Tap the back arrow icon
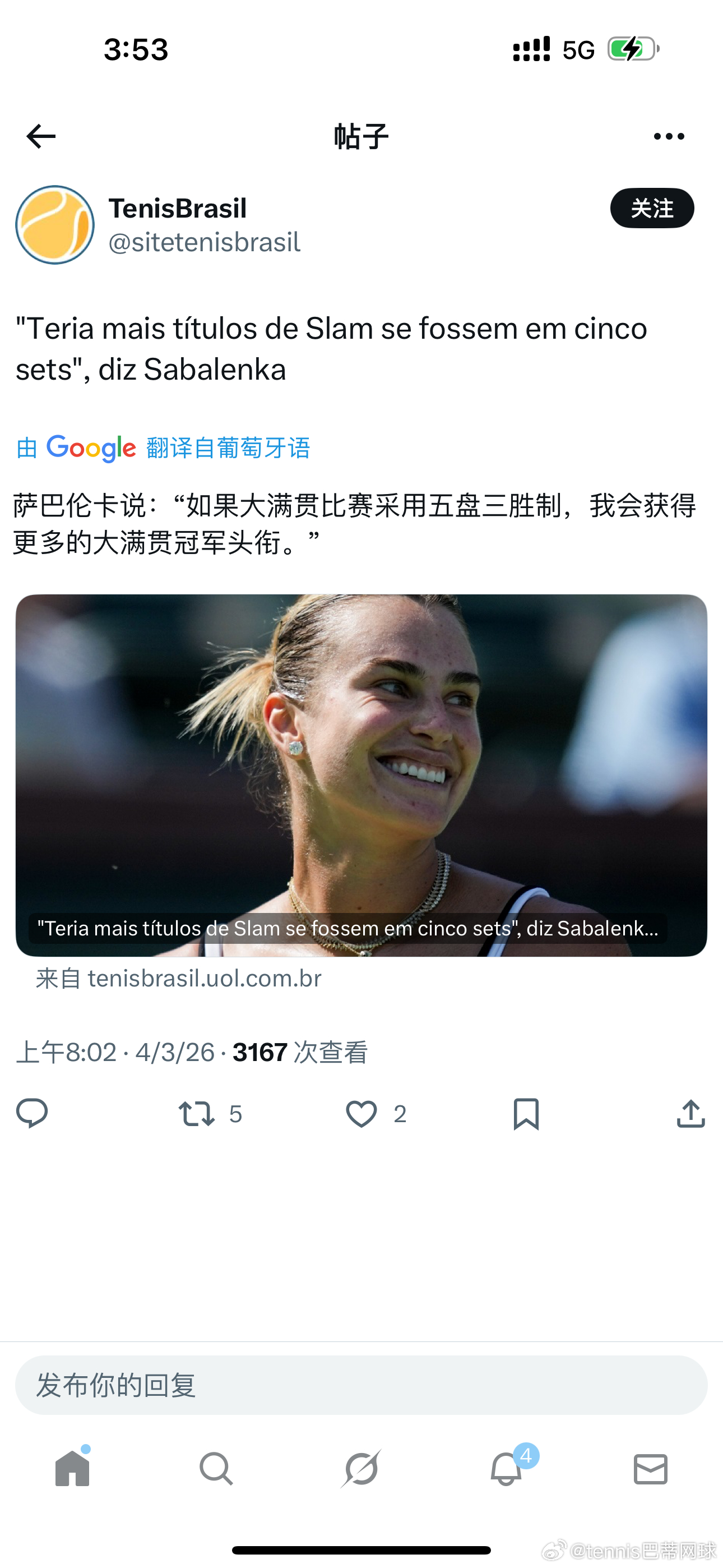Screen dimensions: 723x1568 (41, 136)
